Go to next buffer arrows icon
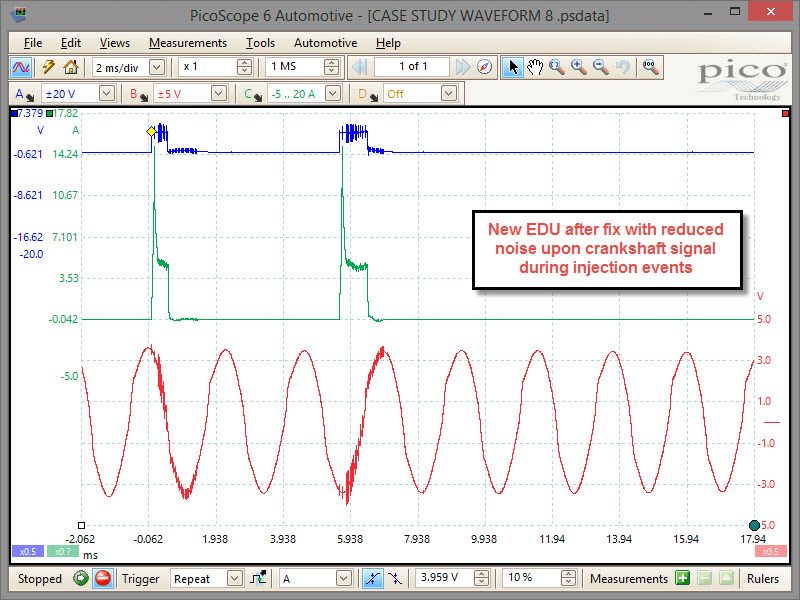Image resolution: width=800 pixels, height=600 pixels. click(x=463, y=67)
